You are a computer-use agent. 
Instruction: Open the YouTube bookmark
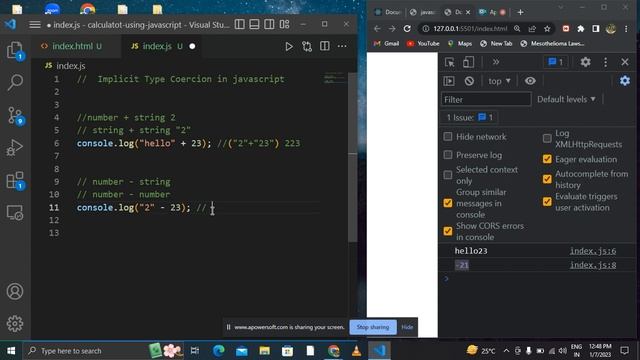[x=423, y=43]
